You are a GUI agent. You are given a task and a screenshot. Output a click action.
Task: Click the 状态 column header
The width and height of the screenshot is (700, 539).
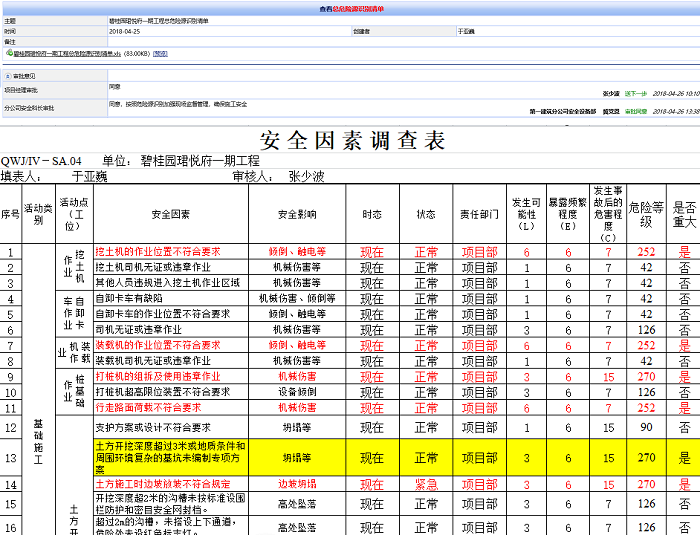click(426, 214)
